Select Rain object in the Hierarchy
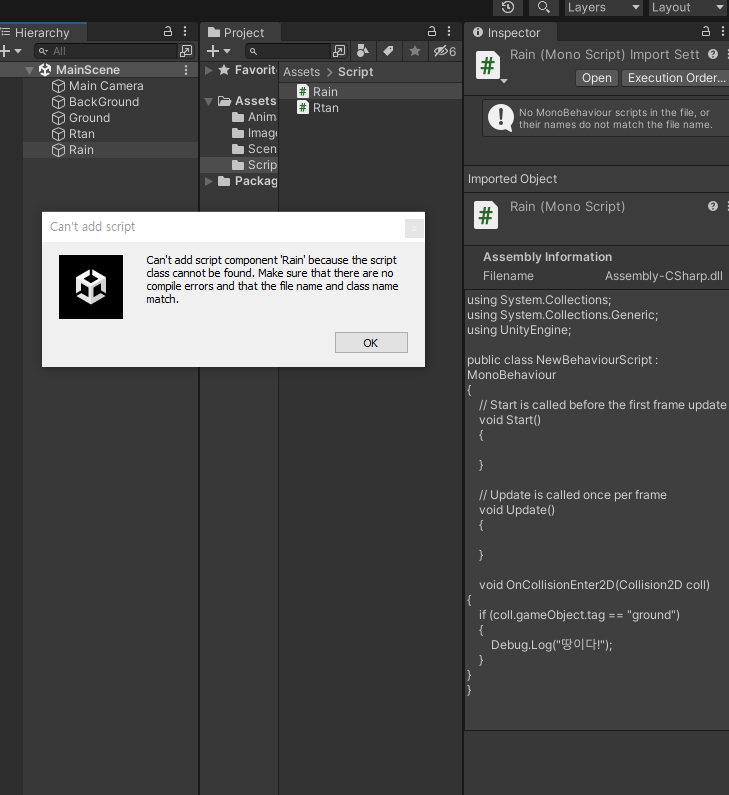 [81, 150]
